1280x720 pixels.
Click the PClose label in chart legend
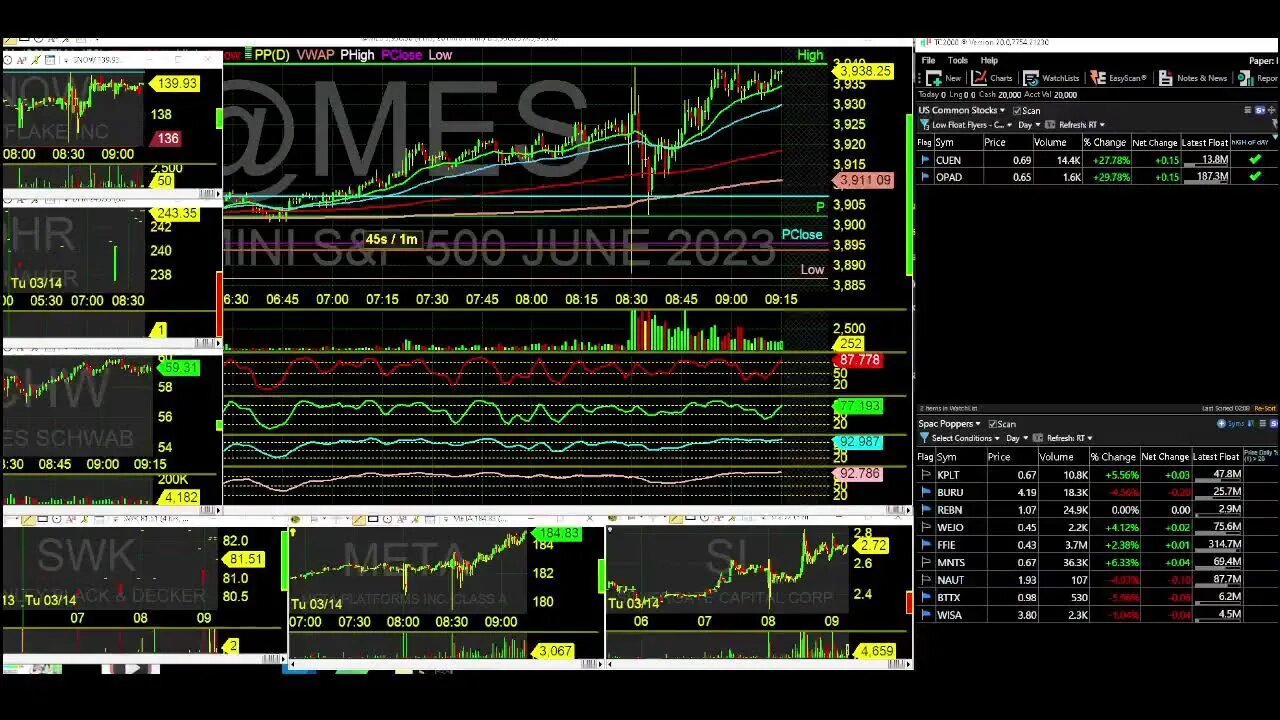tap(401, 55)
